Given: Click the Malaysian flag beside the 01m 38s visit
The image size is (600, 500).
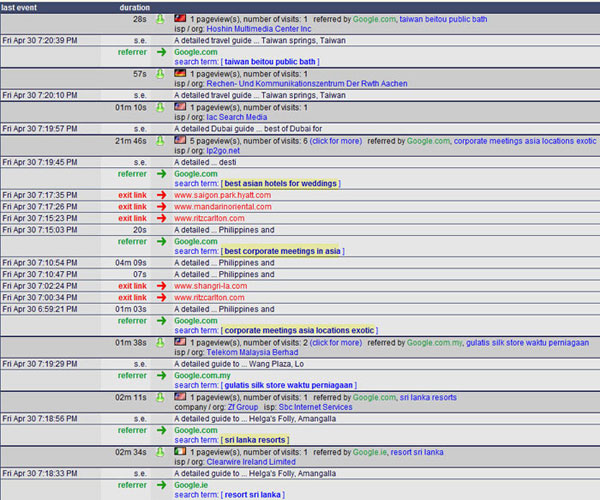Looking at the screenshot, I should (180, 342).
